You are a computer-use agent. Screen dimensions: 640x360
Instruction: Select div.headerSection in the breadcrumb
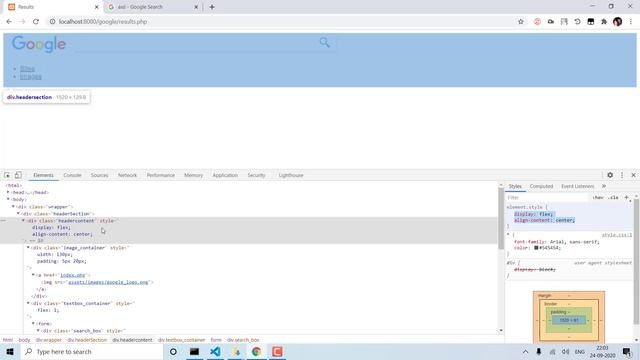[x=87, y=340]
